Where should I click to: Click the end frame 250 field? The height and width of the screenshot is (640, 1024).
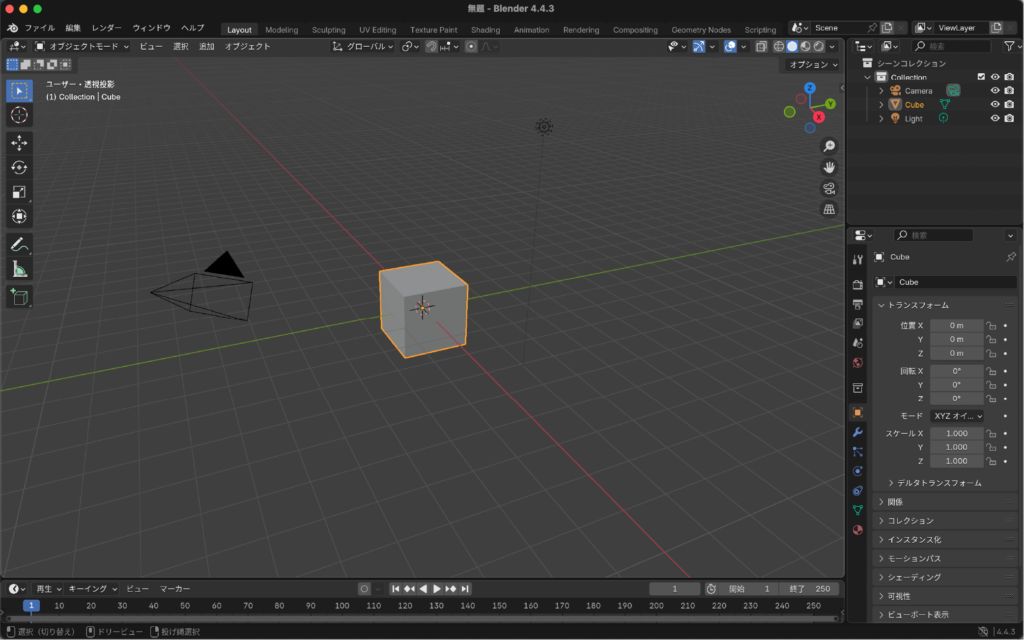coord(810,589)
